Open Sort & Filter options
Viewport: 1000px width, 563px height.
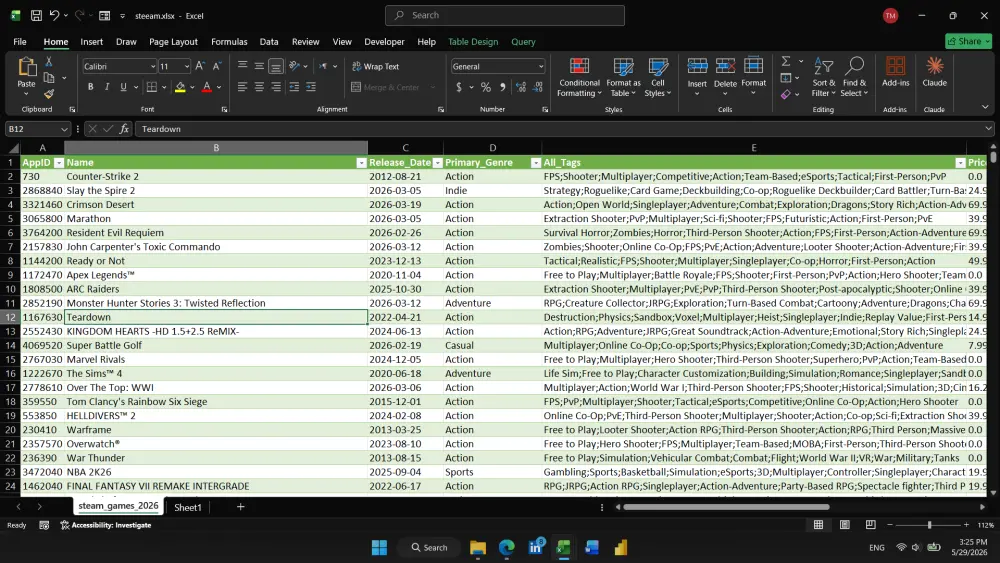[823, 77]
